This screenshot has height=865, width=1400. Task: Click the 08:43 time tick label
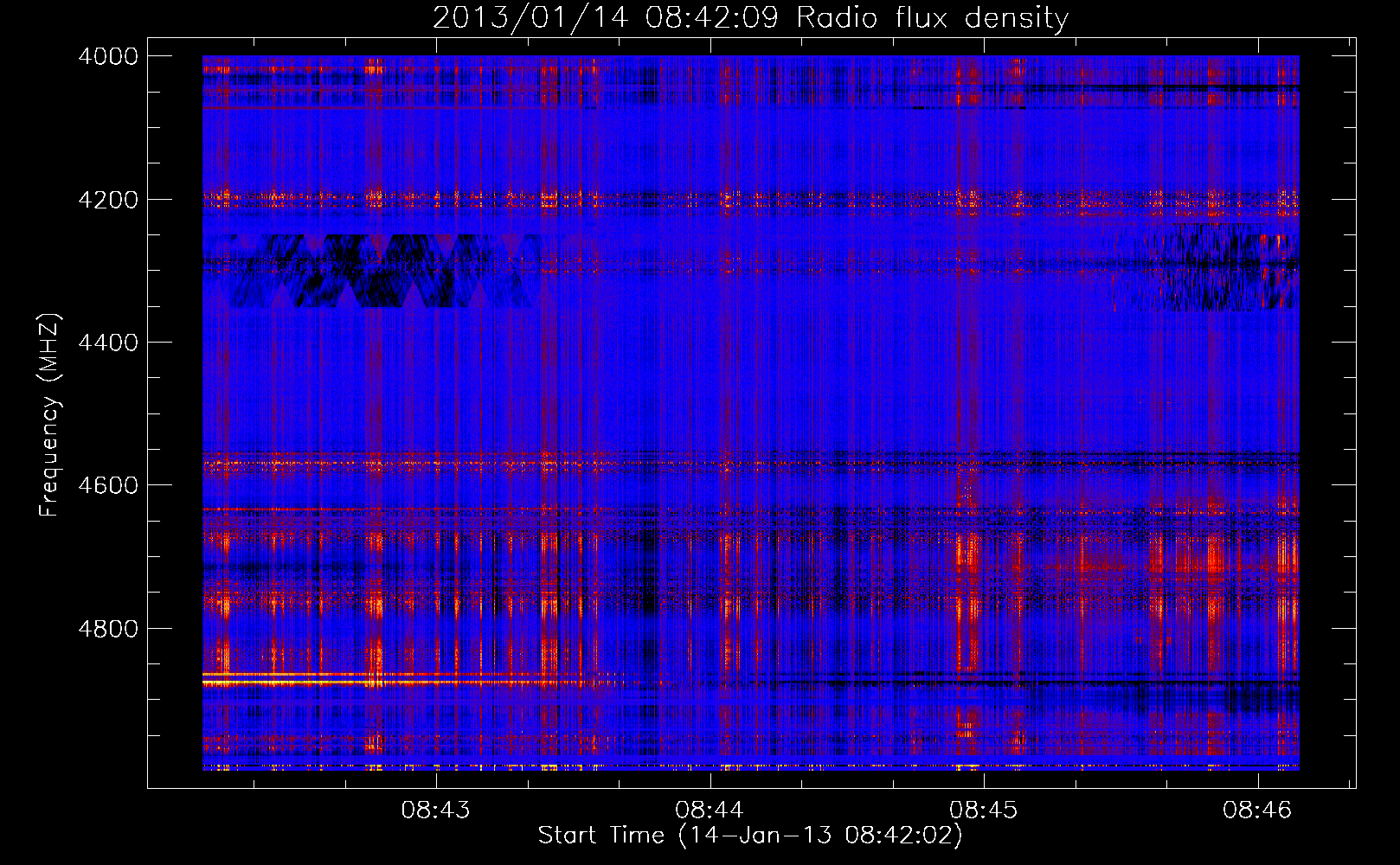(436, 810)
